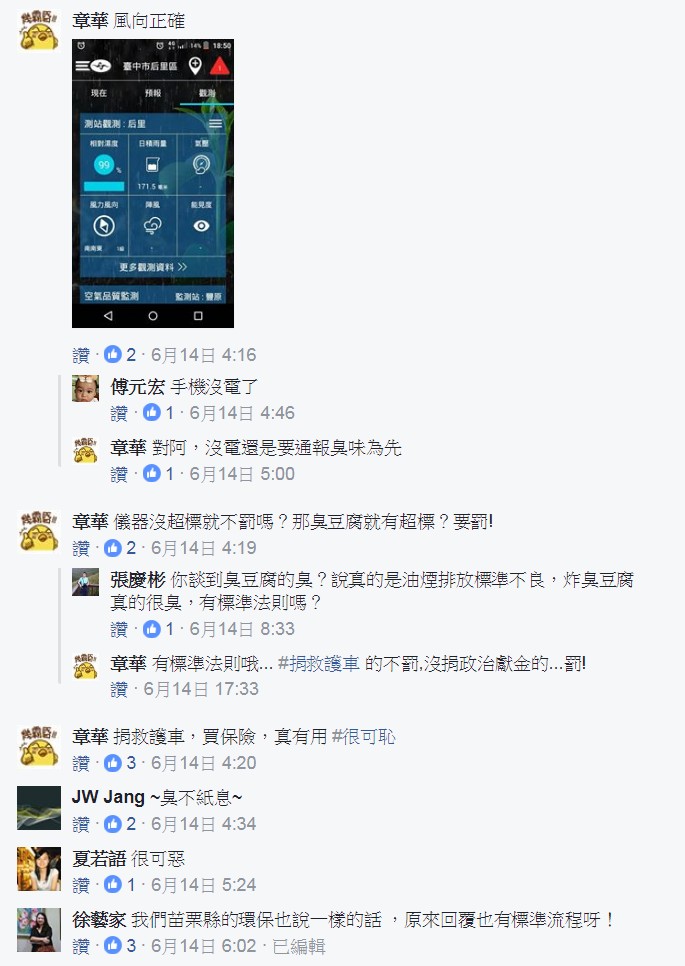Open 徐藝家's profile photo
The height and width of the screenshot is (966, 685).
coord(39,930)
